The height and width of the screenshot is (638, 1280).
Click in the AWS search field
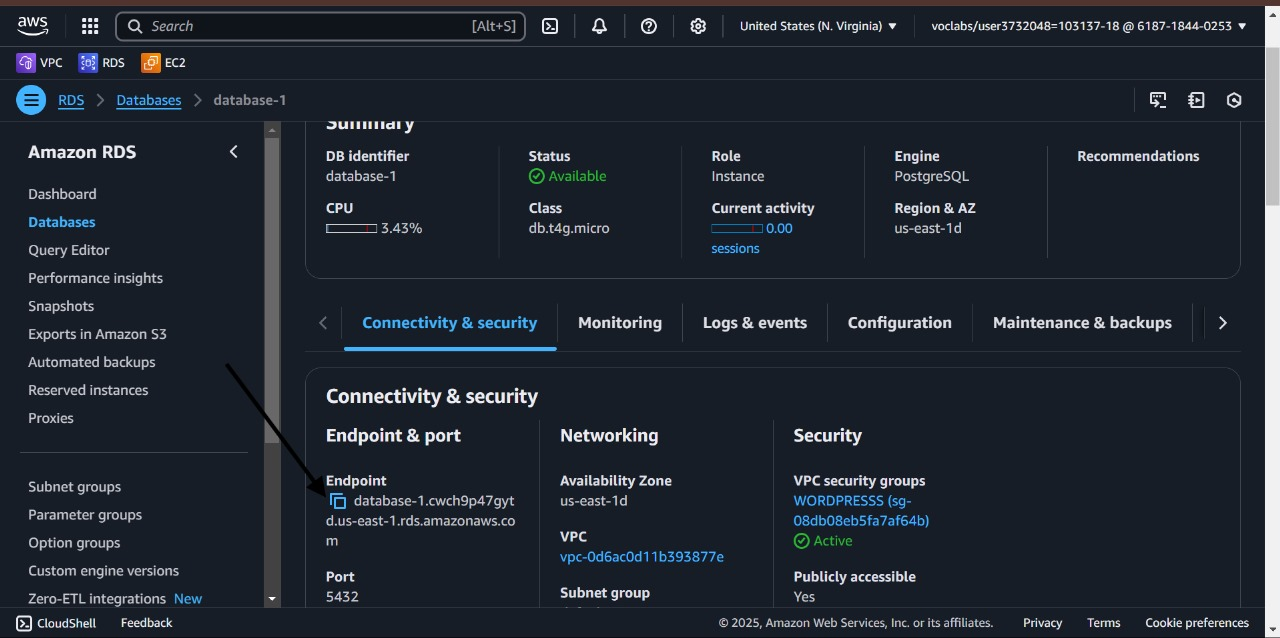[x=310, y=26]
